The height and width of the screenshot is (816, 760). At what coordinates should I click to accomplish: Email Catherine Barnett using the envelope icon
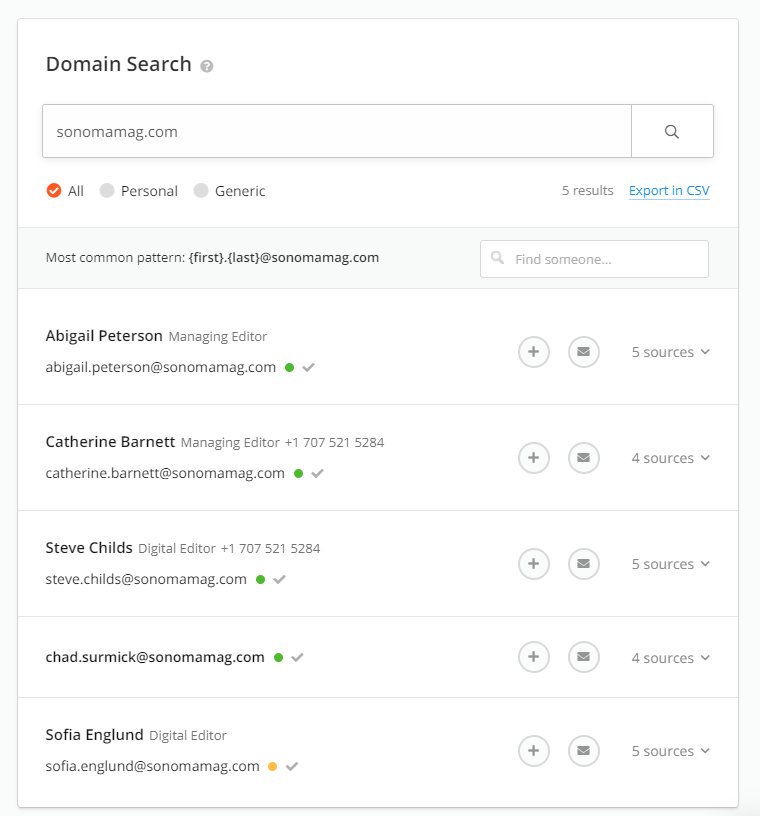pos(584,458)
